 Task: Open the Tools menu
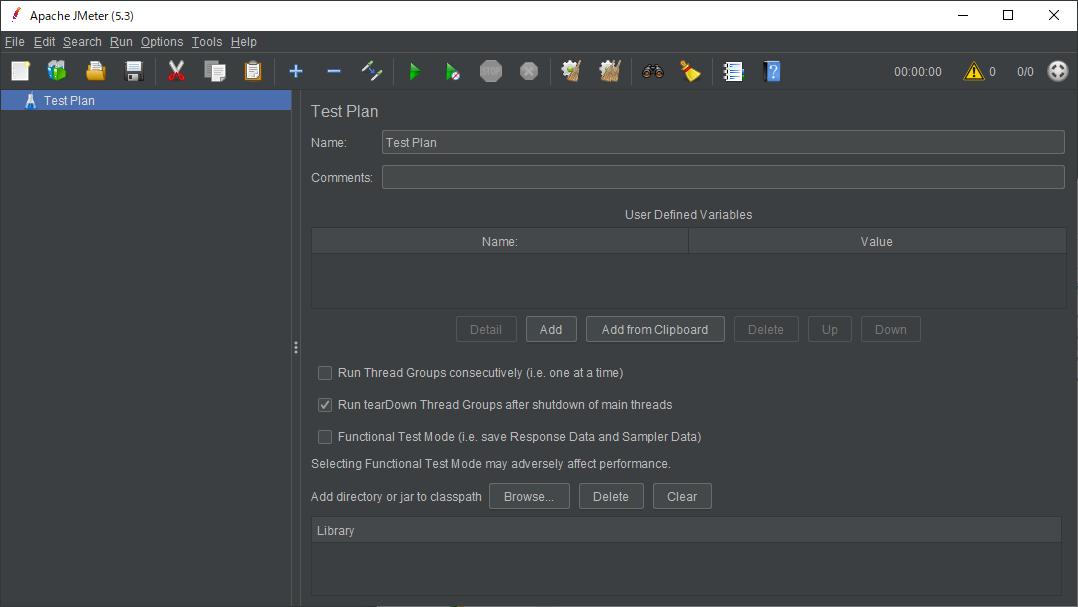[206, 42]
